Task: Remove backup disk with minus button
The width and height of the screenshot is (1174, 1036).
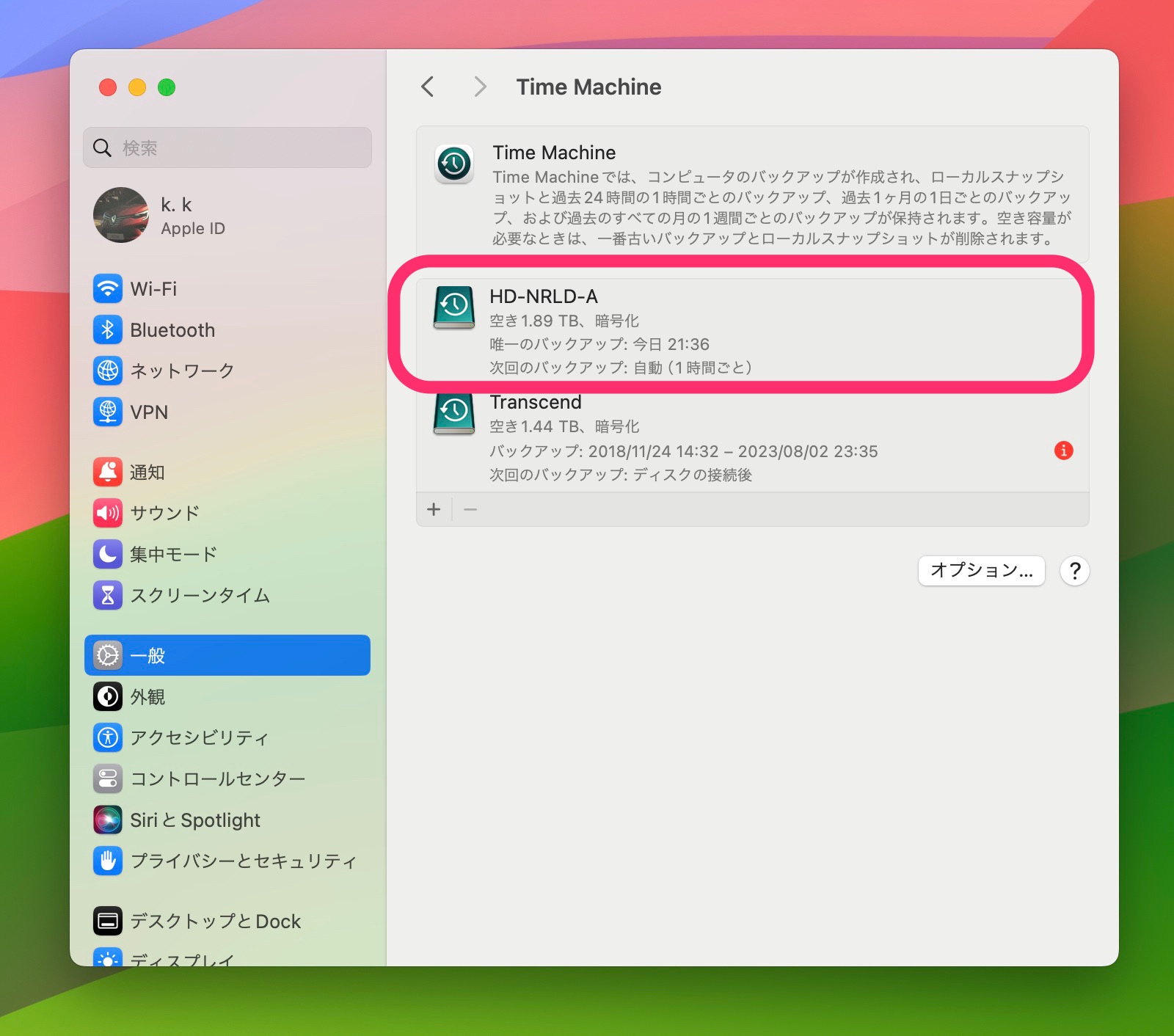Action: click(x=470, y=509)
